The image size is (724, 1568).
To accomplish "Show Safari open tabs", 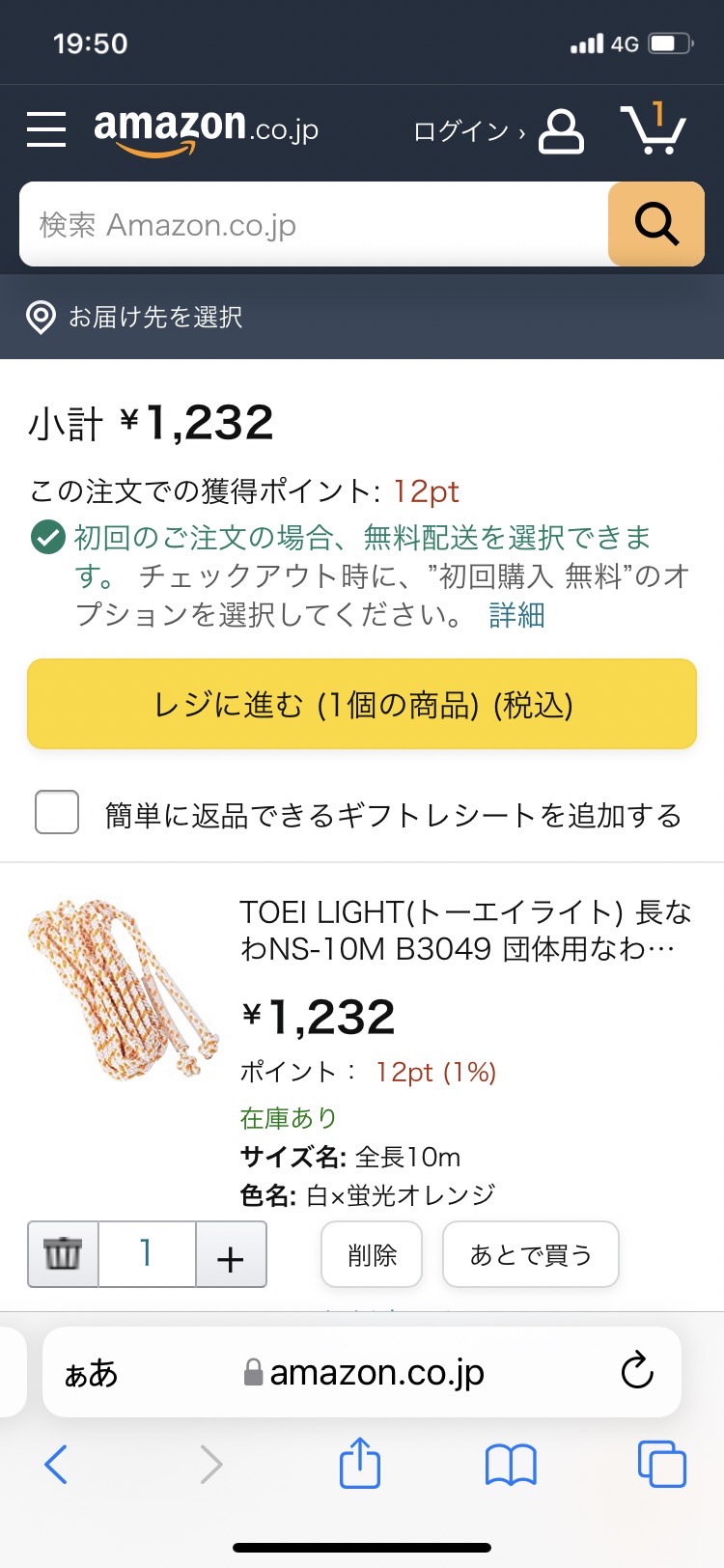I will (x=661, y=1464).
